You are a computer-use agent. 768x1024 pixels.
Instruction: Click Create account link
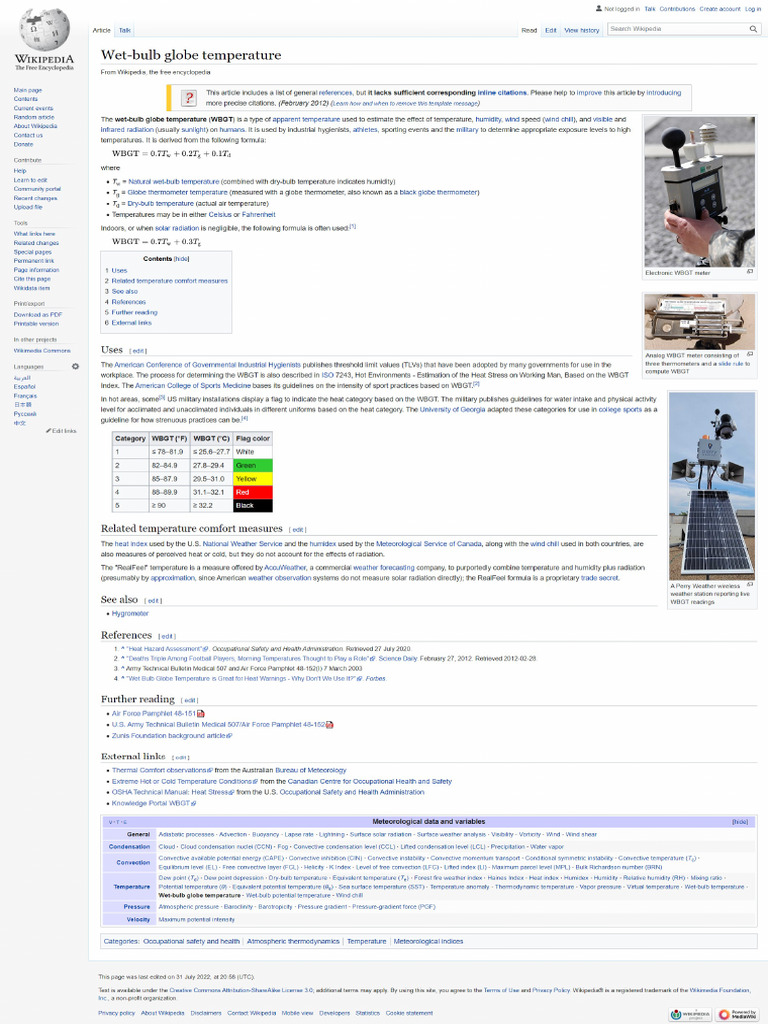coord(720,9)
